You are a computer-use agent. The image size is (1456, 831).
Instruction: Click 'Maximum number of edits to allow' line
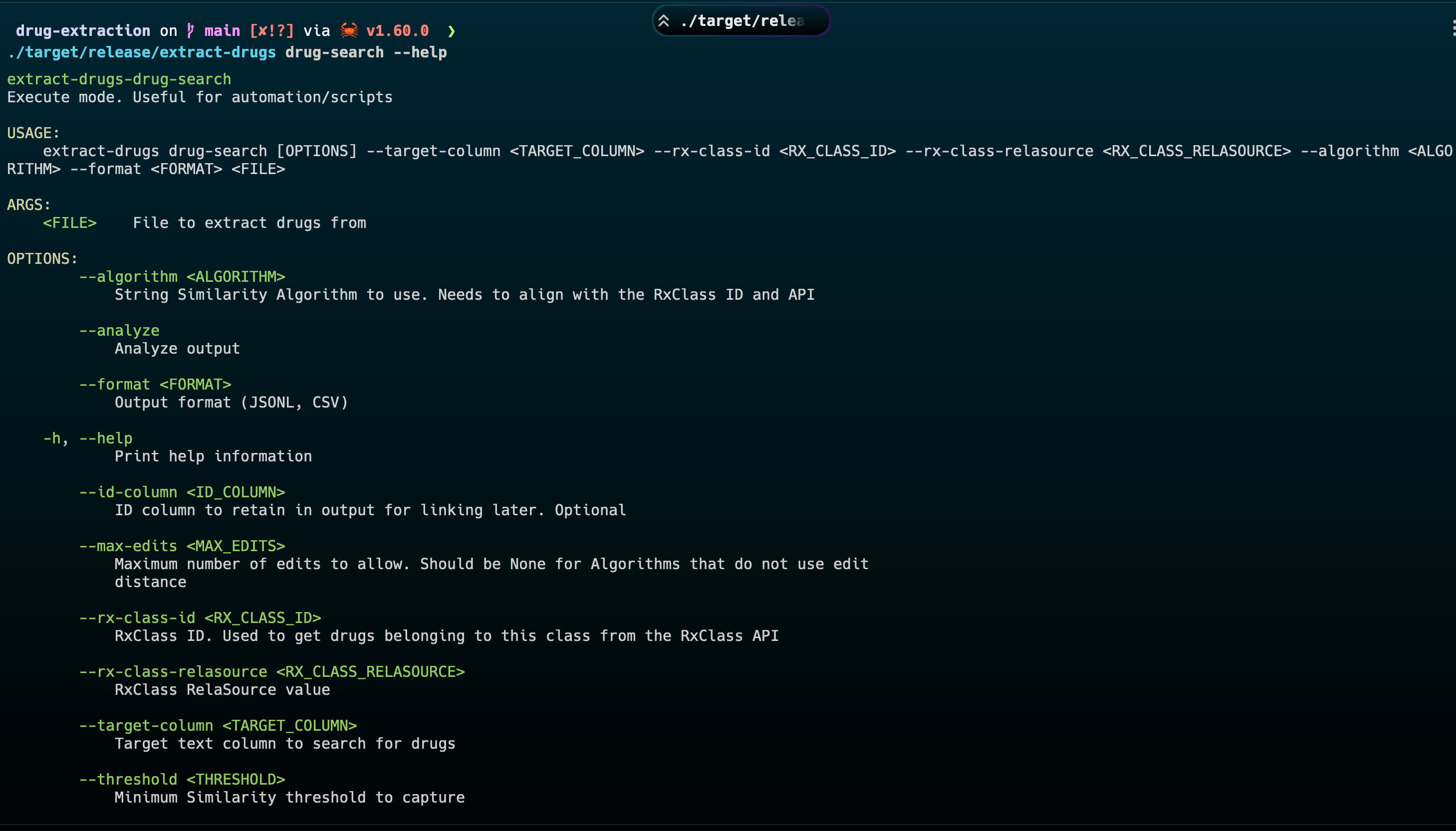pos(491,565)
